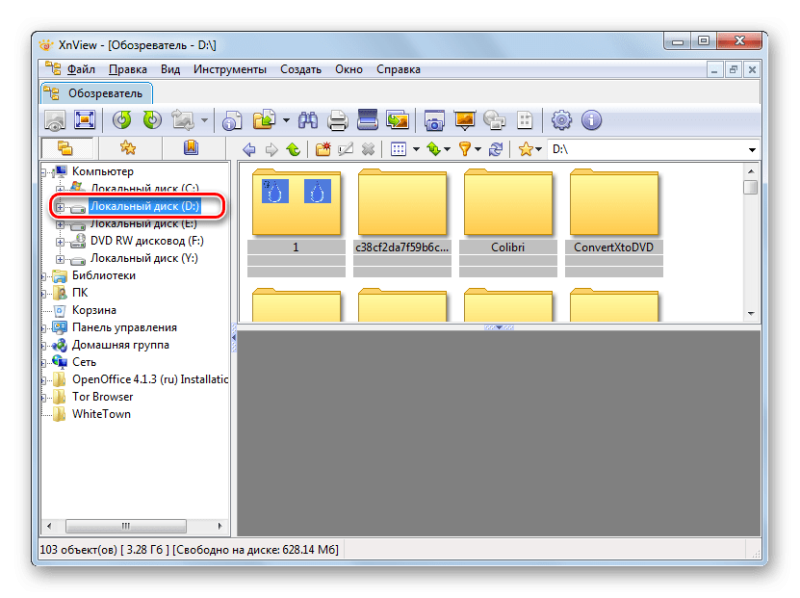Open the Создать menu

tap(301, 69)
